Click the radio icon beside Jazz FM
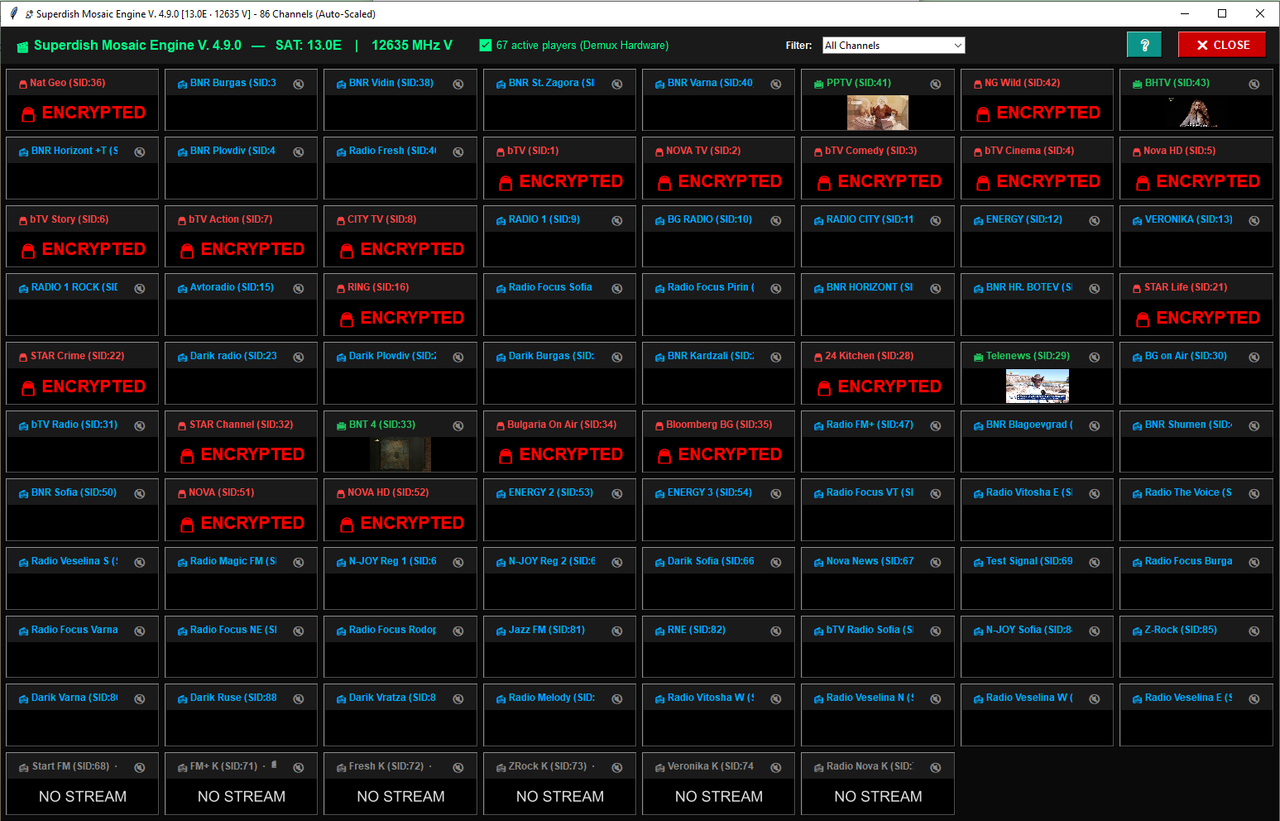Image resolution: width=1280 pixels, height=821 pixels. tap(500, 631)
